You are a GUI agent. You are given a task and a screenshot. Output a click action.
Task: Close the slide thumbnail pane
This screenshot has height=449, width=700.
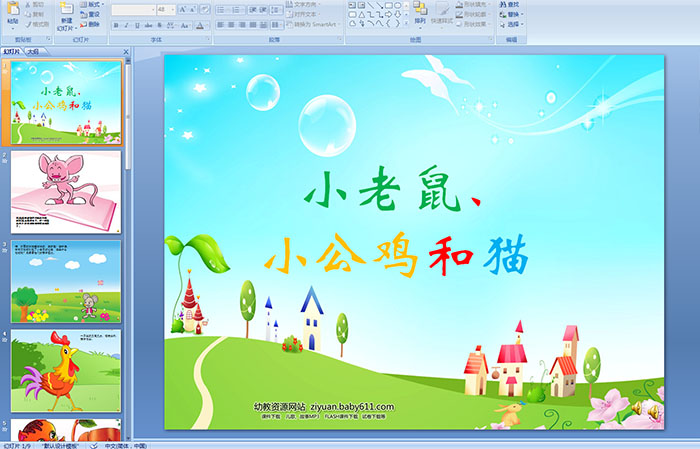pos(127,50)
